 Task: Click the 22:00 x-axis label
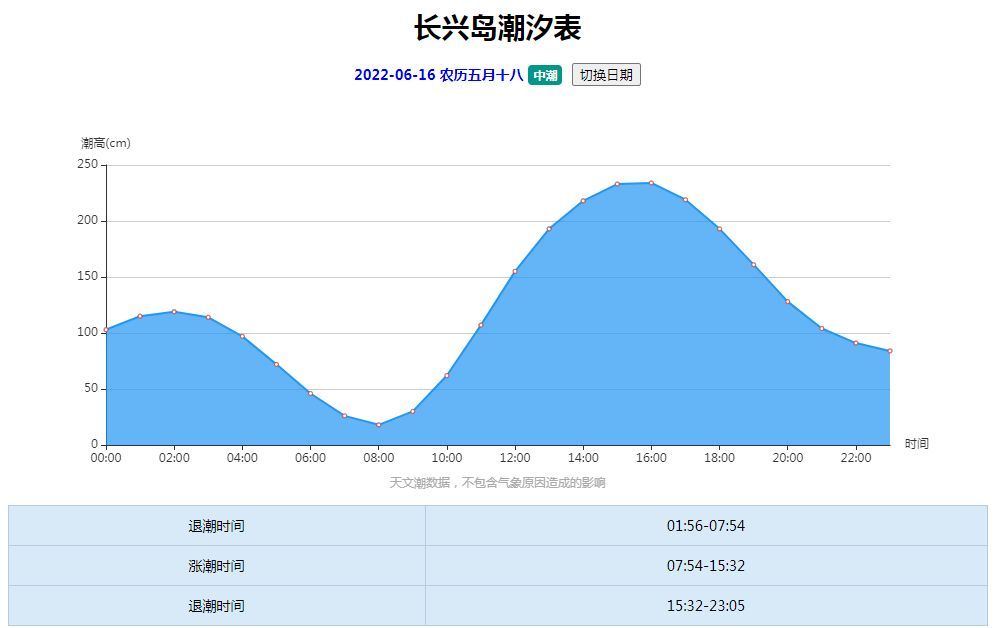[856, 457]
